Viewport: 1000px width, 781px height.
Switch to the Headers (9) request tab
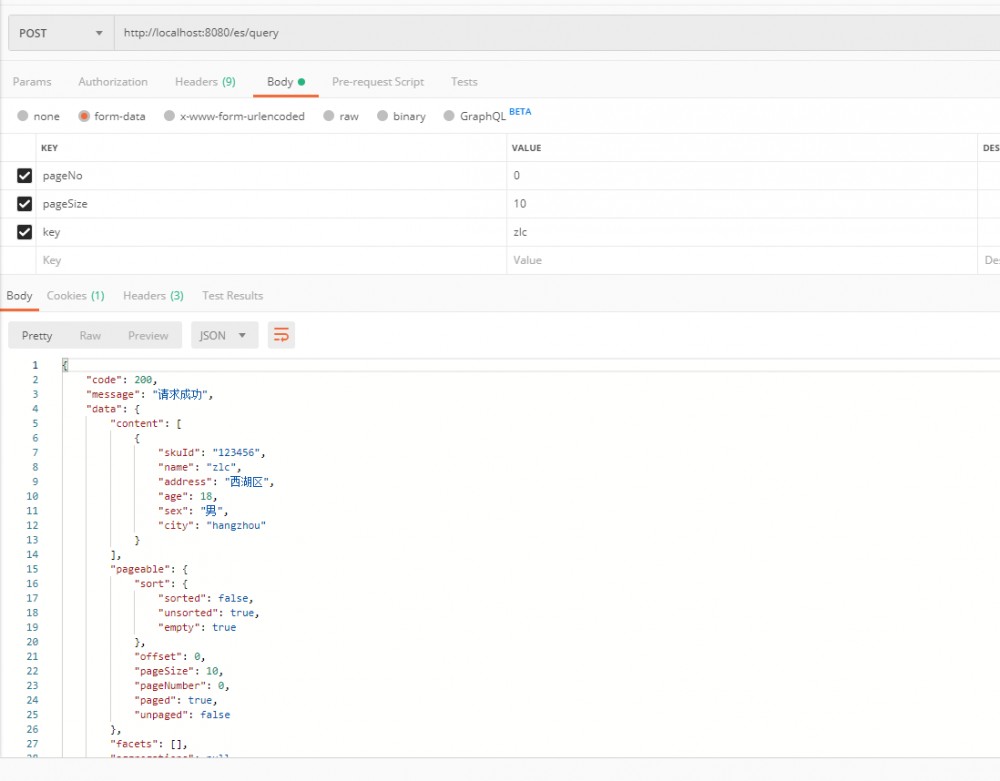(204, 81)
